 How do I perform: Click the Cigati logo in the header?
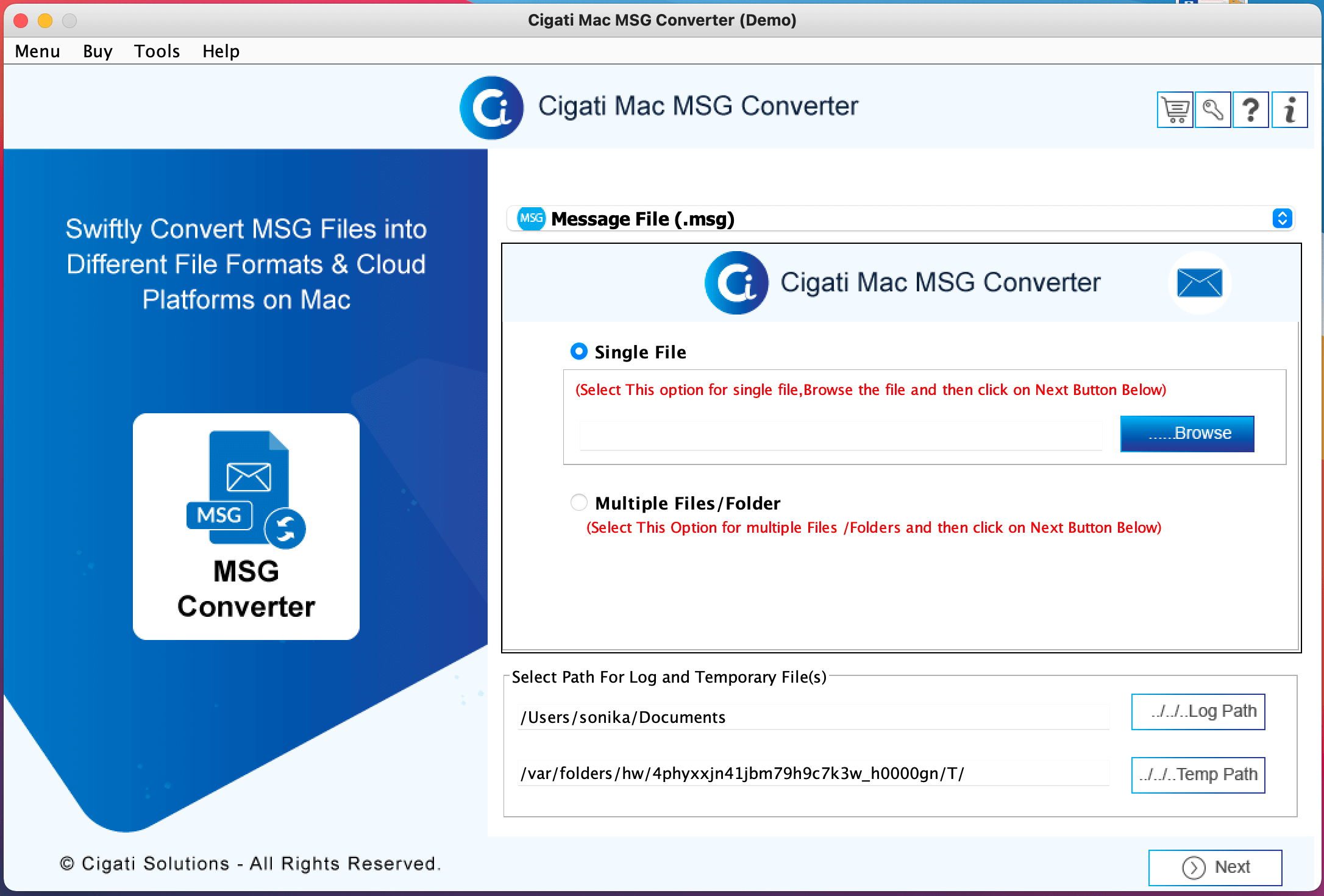tap(491, 108)
